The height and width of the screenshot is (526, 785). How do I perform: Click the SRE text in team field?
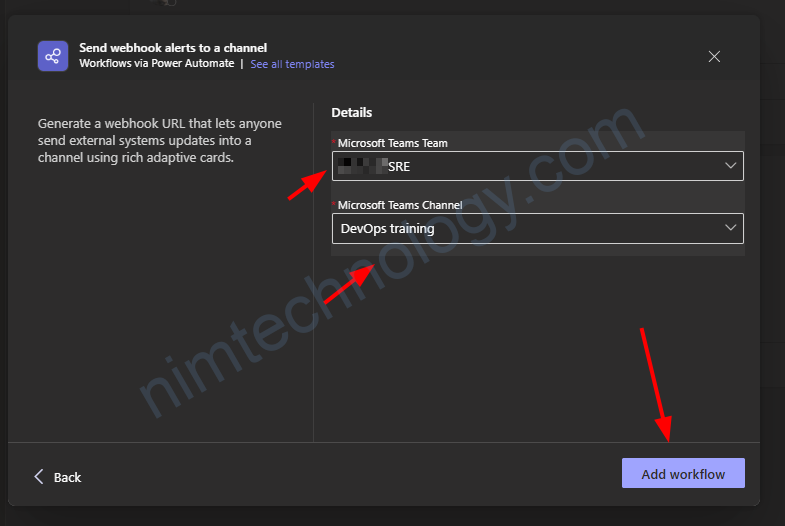[399, 167]
